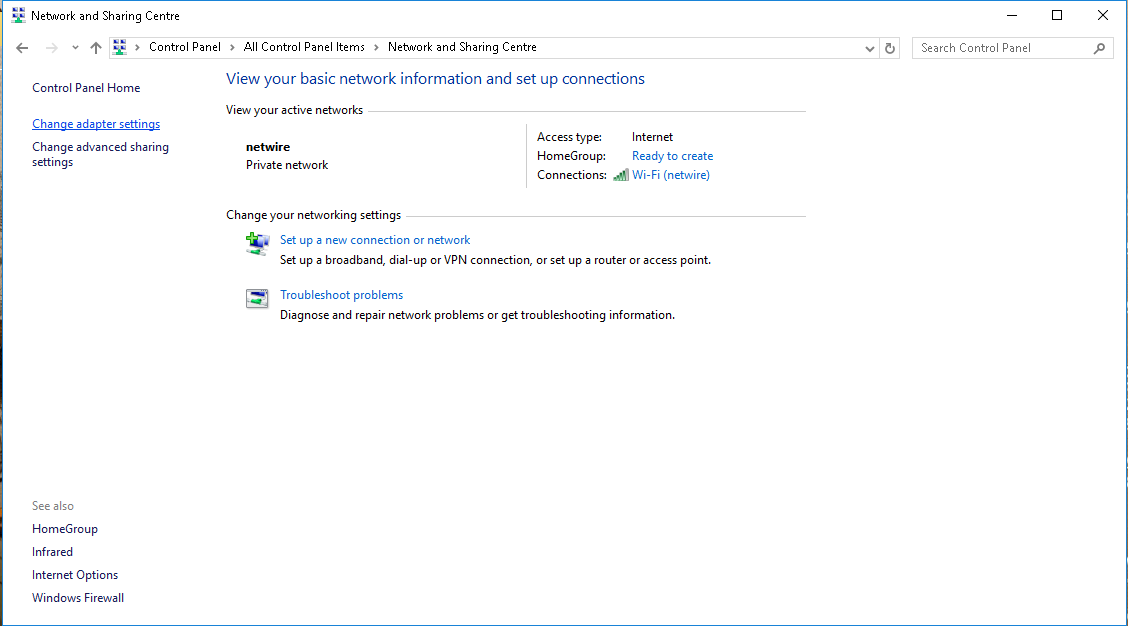1128x628 pixels.
Task: Click the Access type Internet value
Action: 652,137
